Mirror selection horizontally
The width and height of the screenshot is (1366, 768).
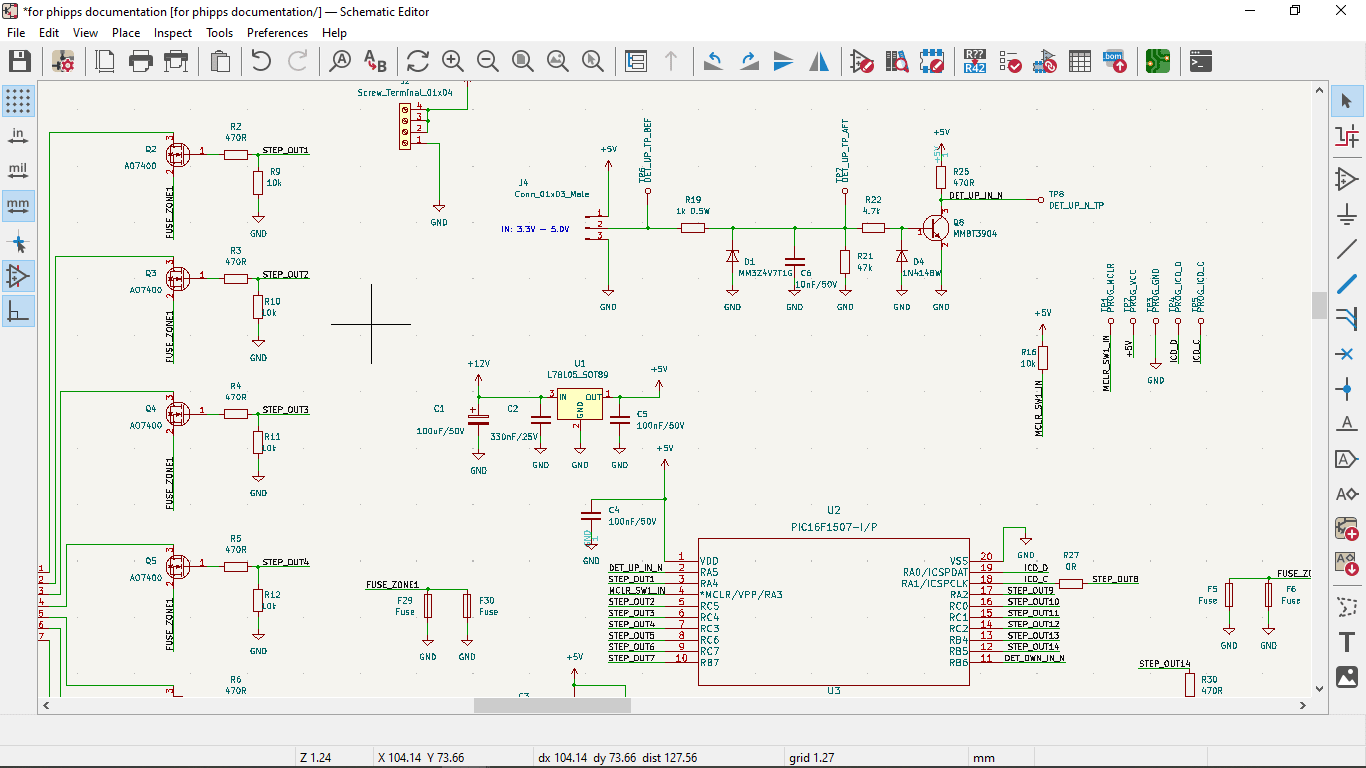tap(819, 61)
